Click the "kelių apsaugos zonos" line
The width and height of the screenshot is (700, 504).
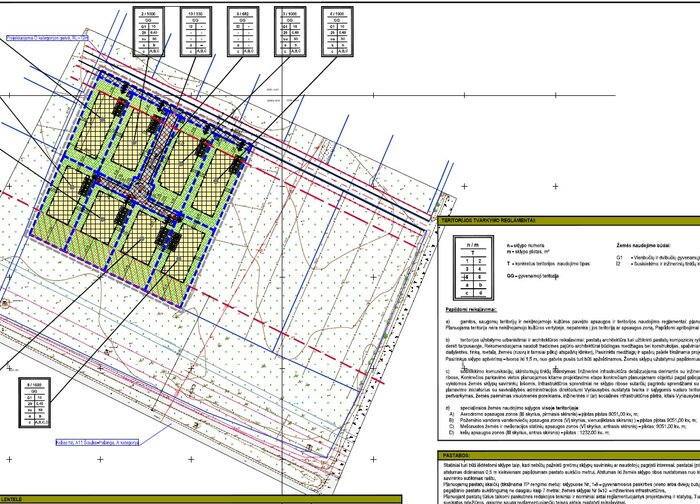529,433
